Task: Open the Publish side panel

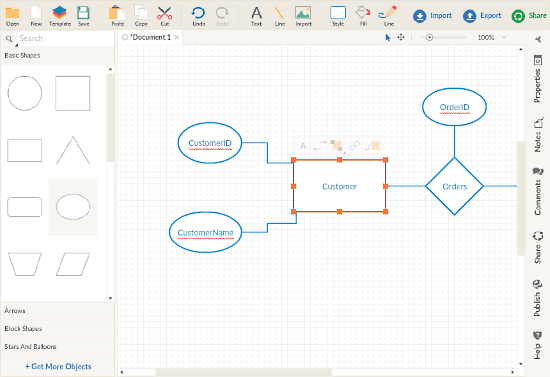Action: pyautogui.click(x=537, y=298)
